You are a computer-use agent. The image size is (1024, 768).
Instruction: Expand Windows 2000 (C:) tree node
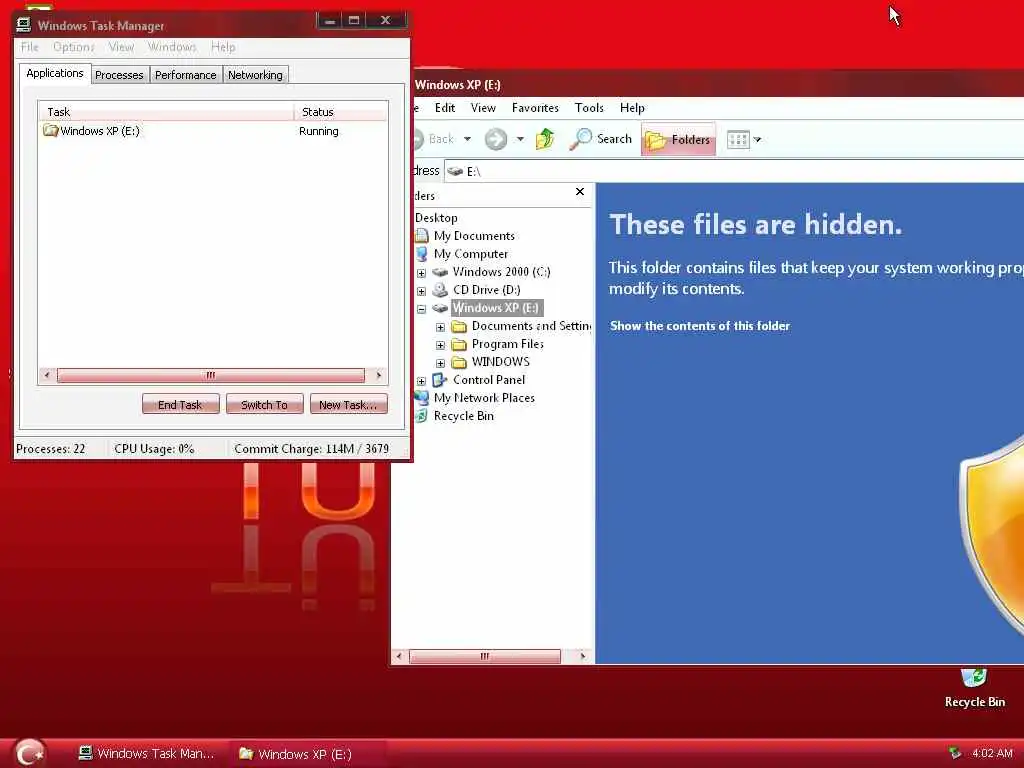[421, 273]
